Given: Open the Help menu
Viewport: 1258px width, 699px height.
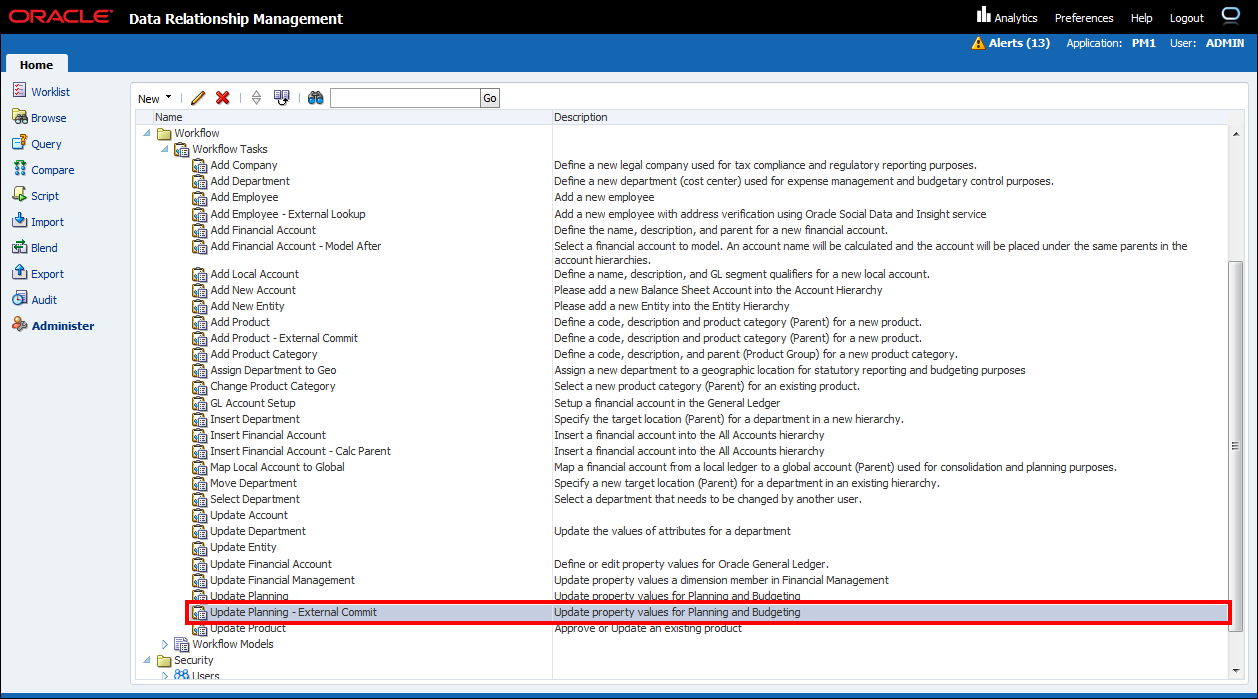Looking at the screenshot, I should click(x=1141, y=18).
